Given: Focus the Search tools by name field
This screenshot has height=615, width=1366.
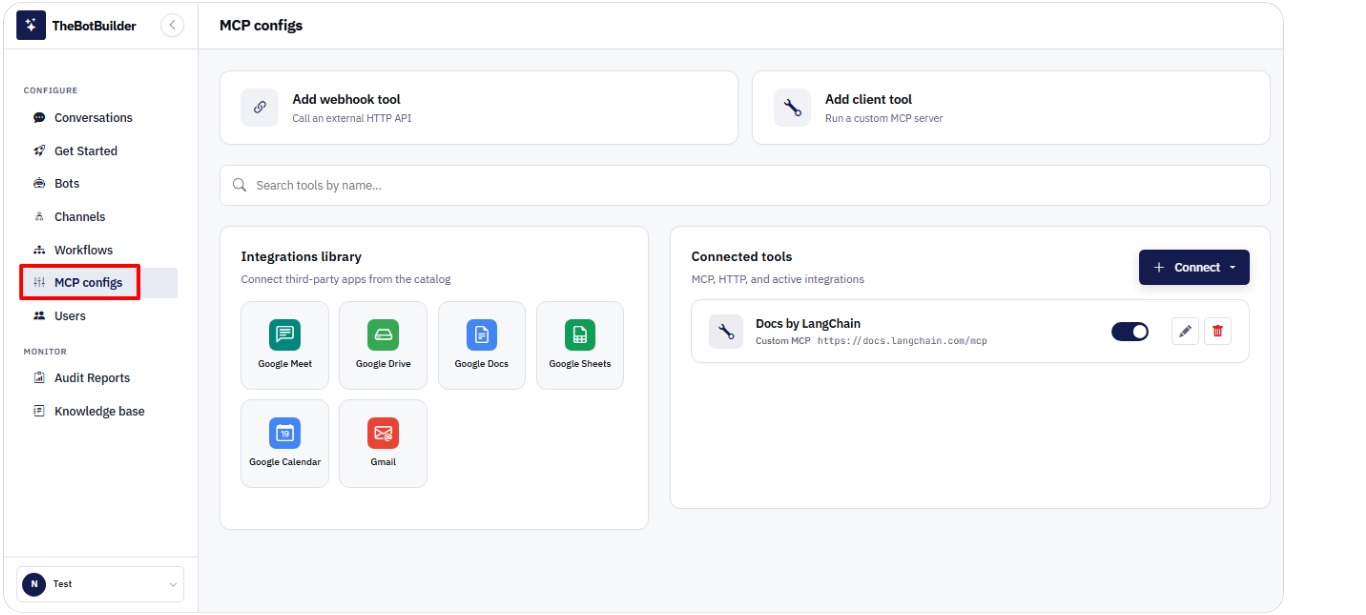Looking at the screenshot, I should pos(745,185).
